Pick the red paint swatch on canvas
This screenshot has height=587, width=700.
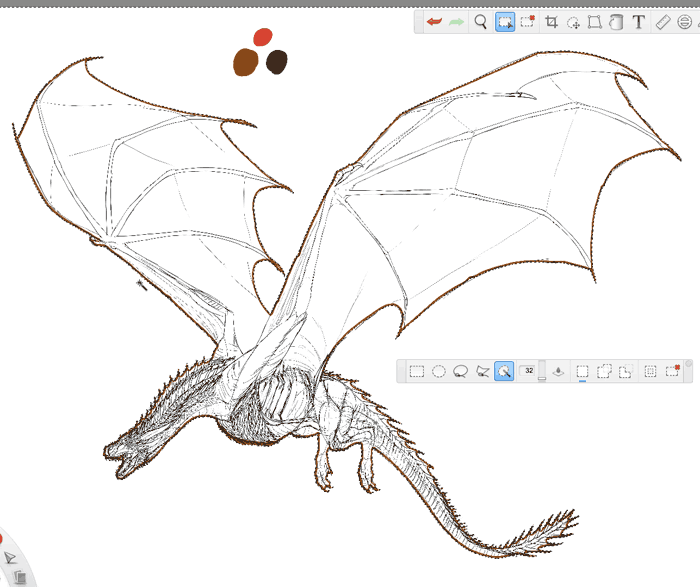click(263, 37)
